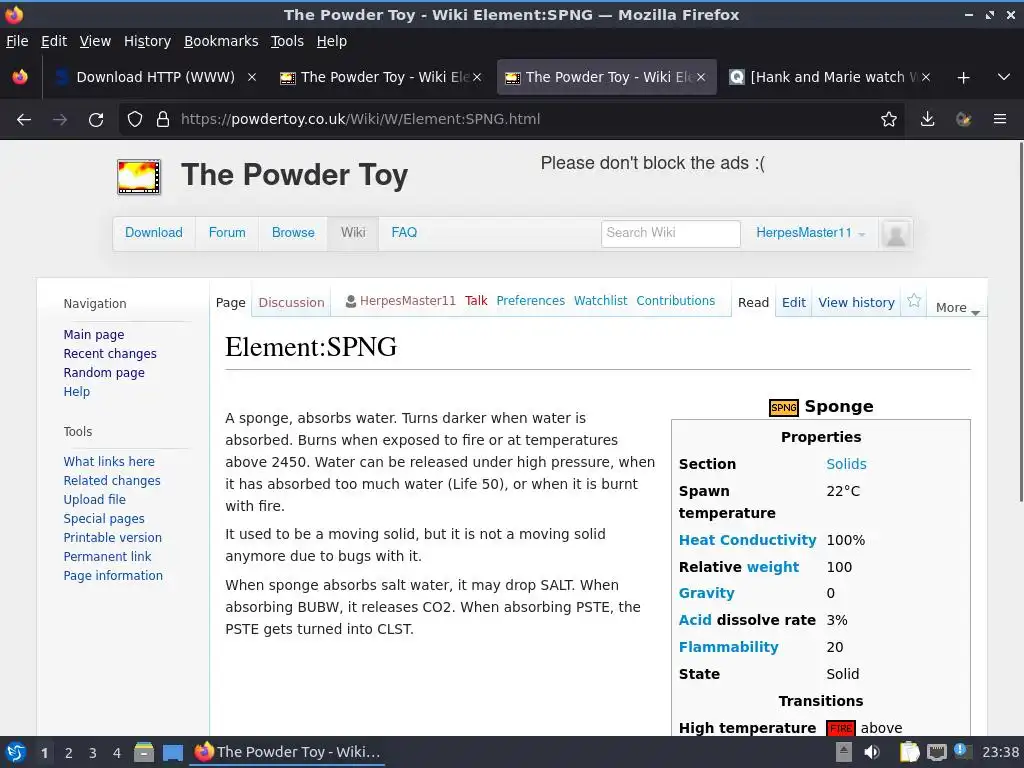The width and height of the screenshot is (1024, 768).
Task: Open the Browse section
Action: pyautogui.click(x=293, y=233)
